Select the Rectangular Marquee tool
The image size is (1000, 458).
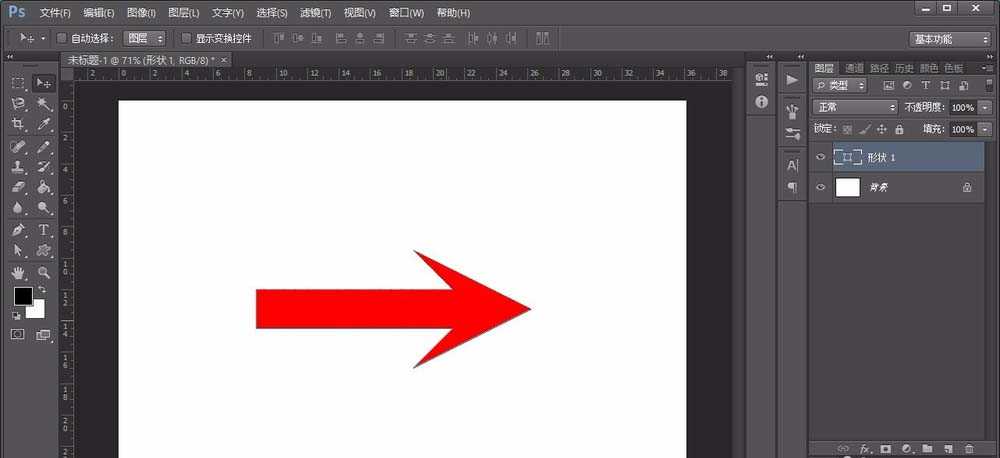click(18, 84)
